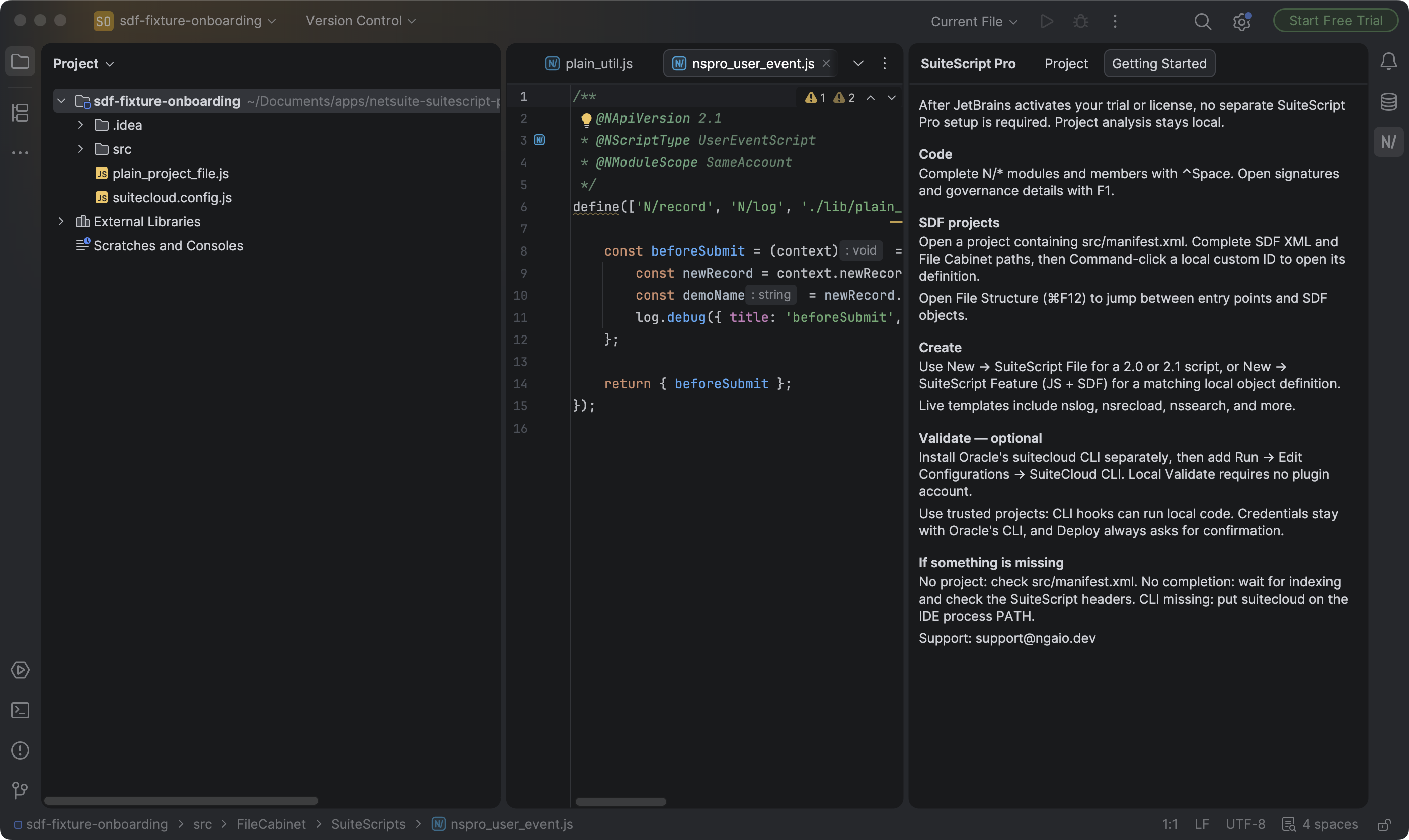Viewport: 1409px width, 840px height.
Task: Click sdf-fixture-onboarding breadcrumb
Action: (91, 825)
